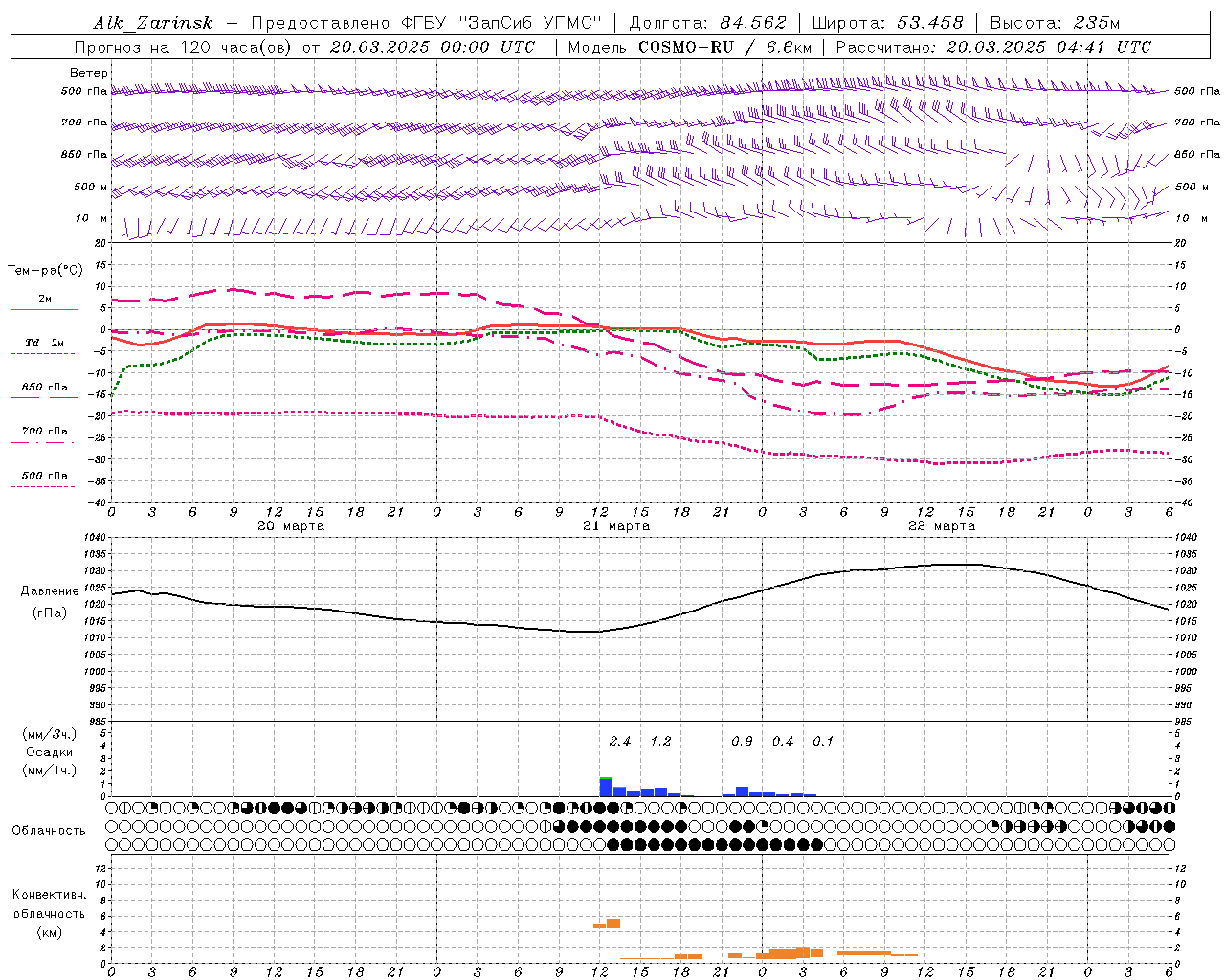Click the left "10 м" wind level label
This screenshot has width=1225, height=980.
[x=92, y=218]
